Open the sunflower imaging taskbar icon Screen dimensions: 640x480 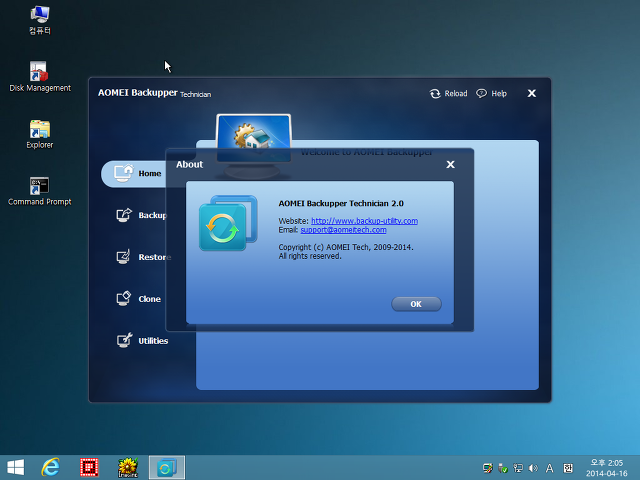click(x=128, y=467)
